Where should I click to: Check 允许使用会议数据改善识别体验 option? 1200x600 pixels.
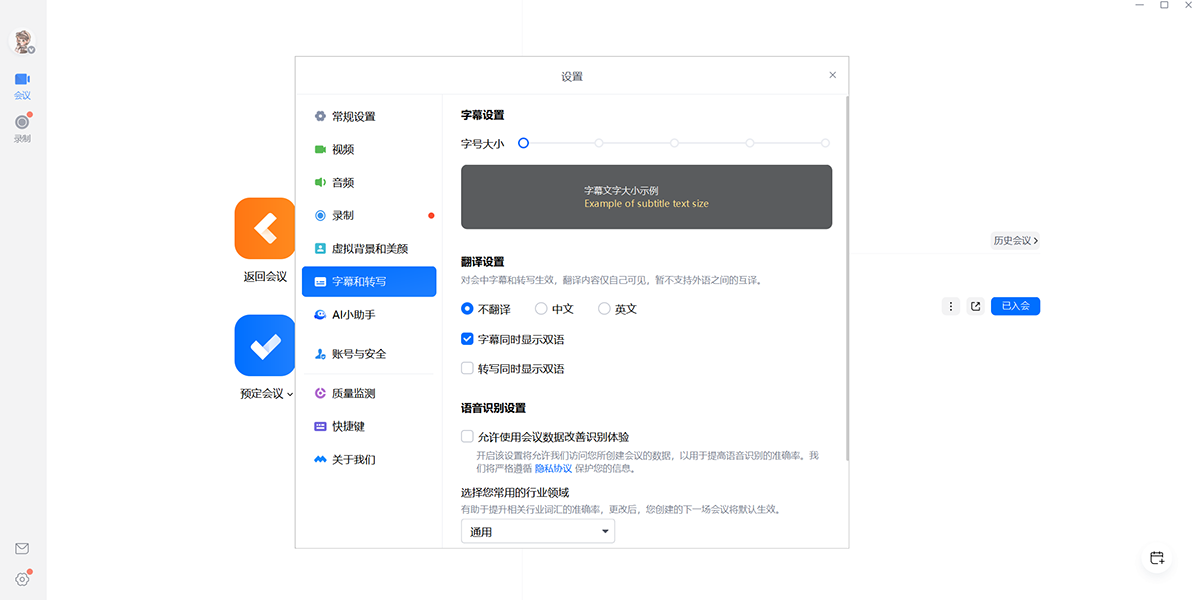(x=467, y=436)
